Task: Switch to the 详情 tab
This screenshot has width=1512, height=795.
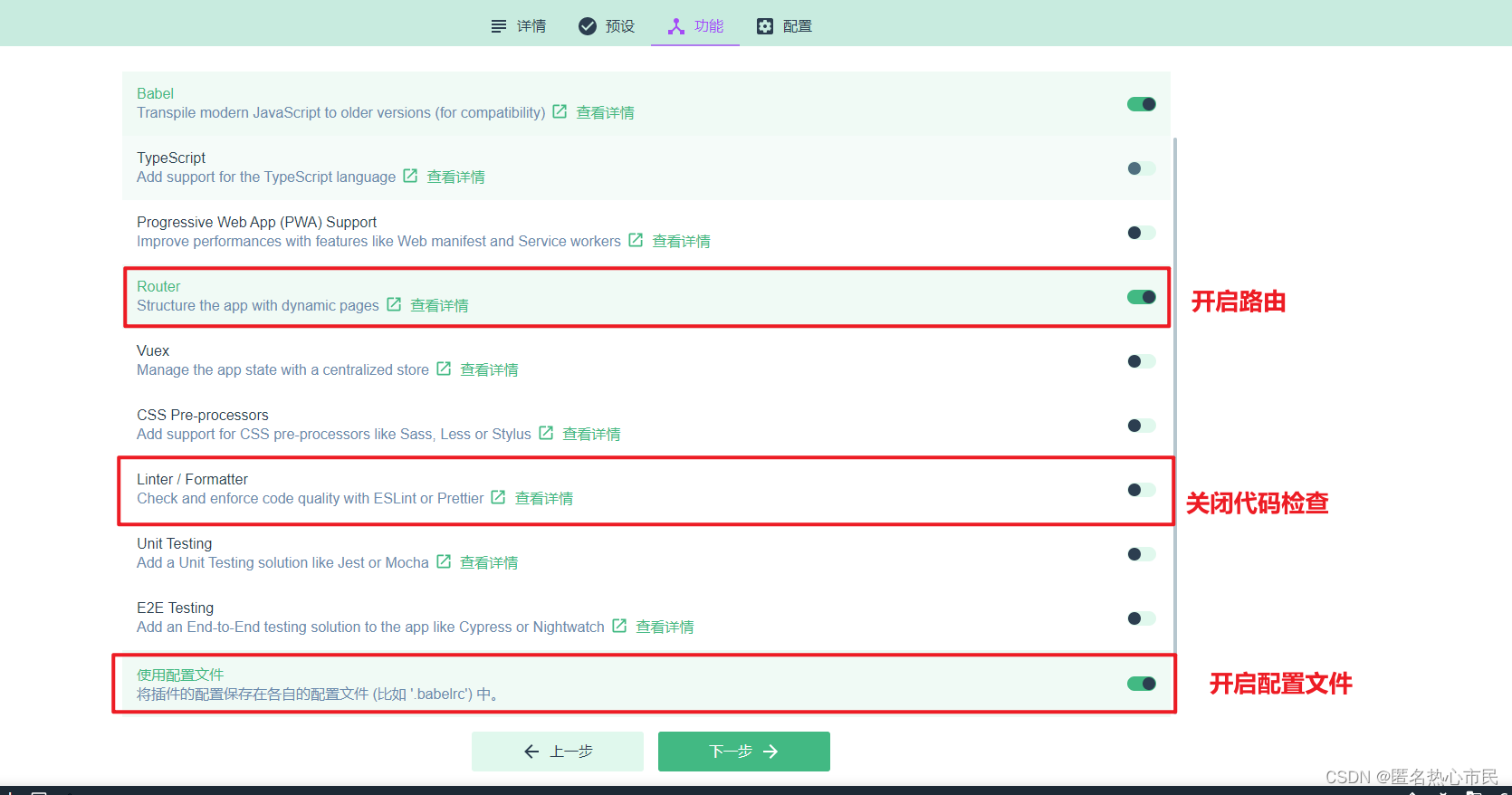Action: pyautogui.click(x=519, y=26)
